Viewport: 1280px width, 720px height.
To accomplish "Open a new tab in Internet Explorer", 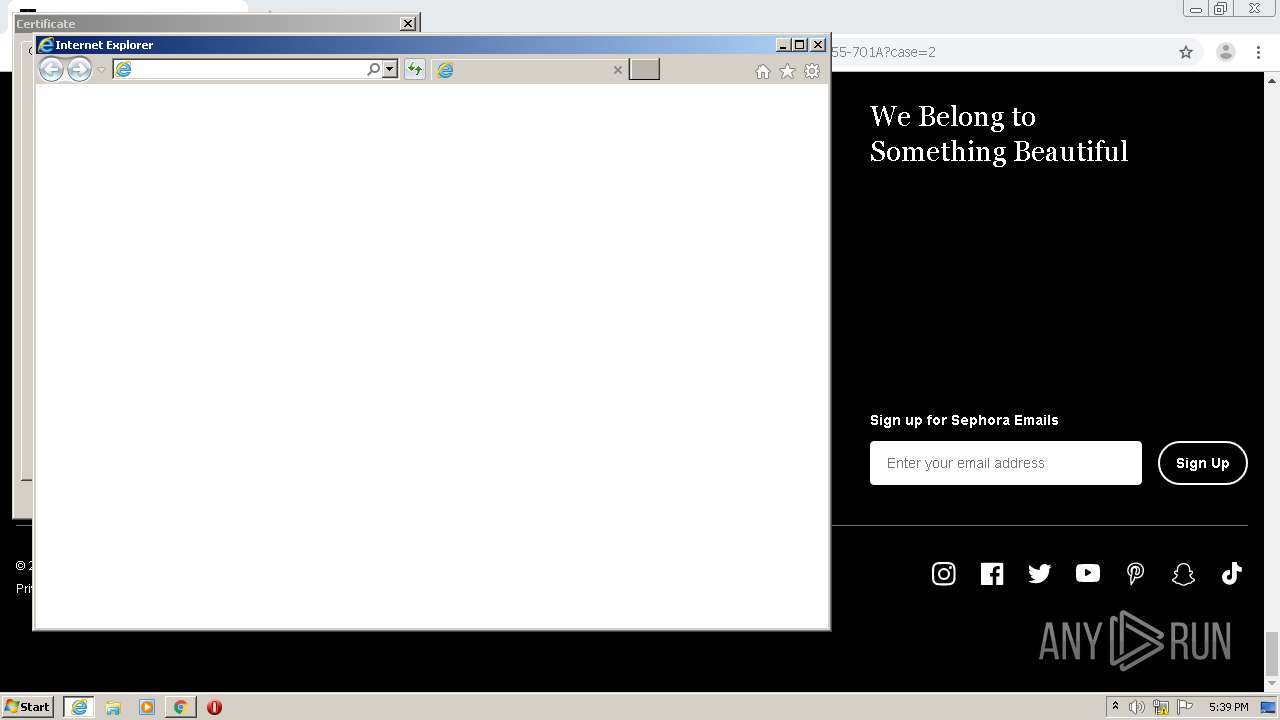I will click(644, 69).
